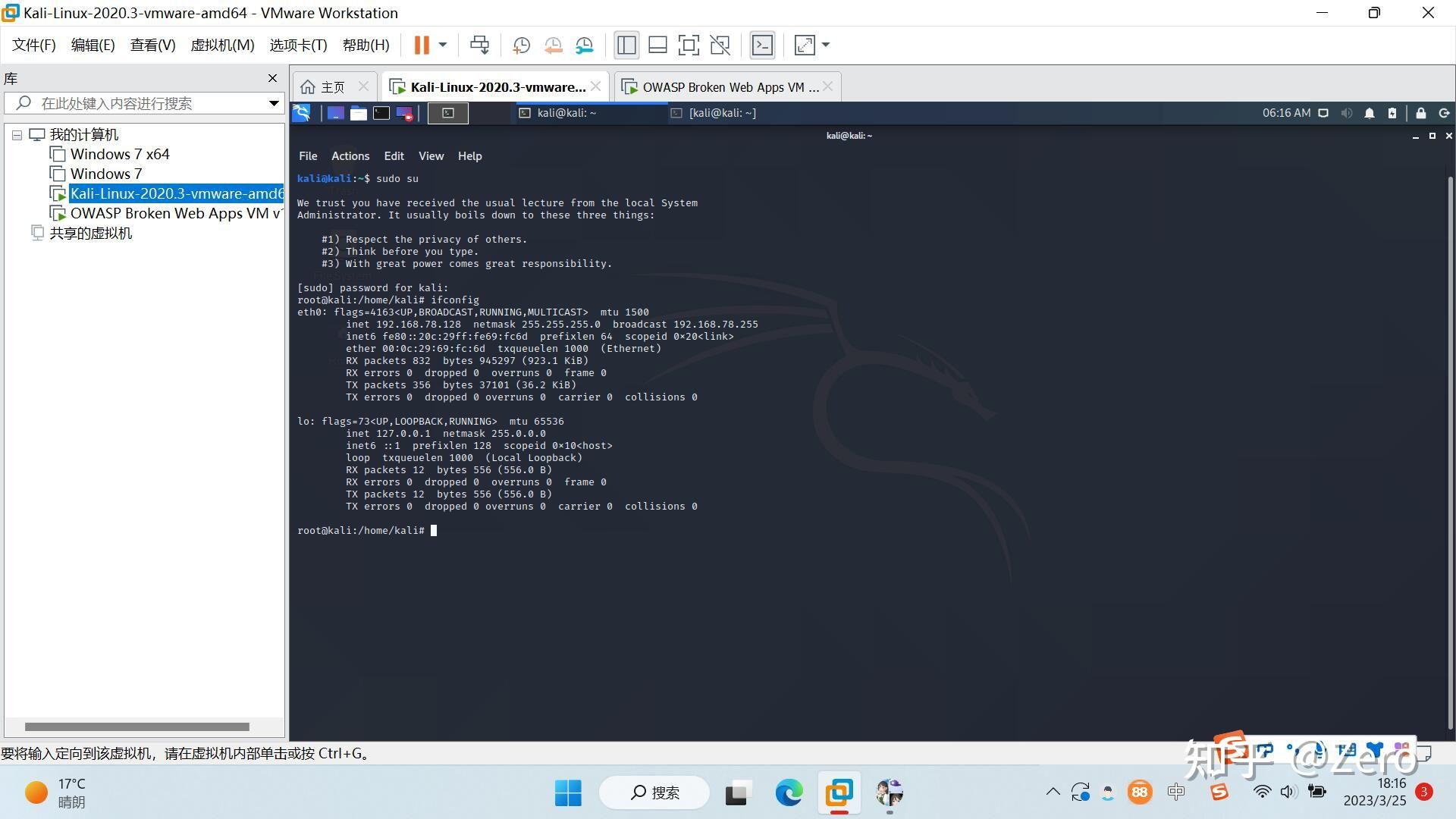1456x819 pixels.
Task: Collapse the 我的计算机 tree node
Action: click(17, 135)
